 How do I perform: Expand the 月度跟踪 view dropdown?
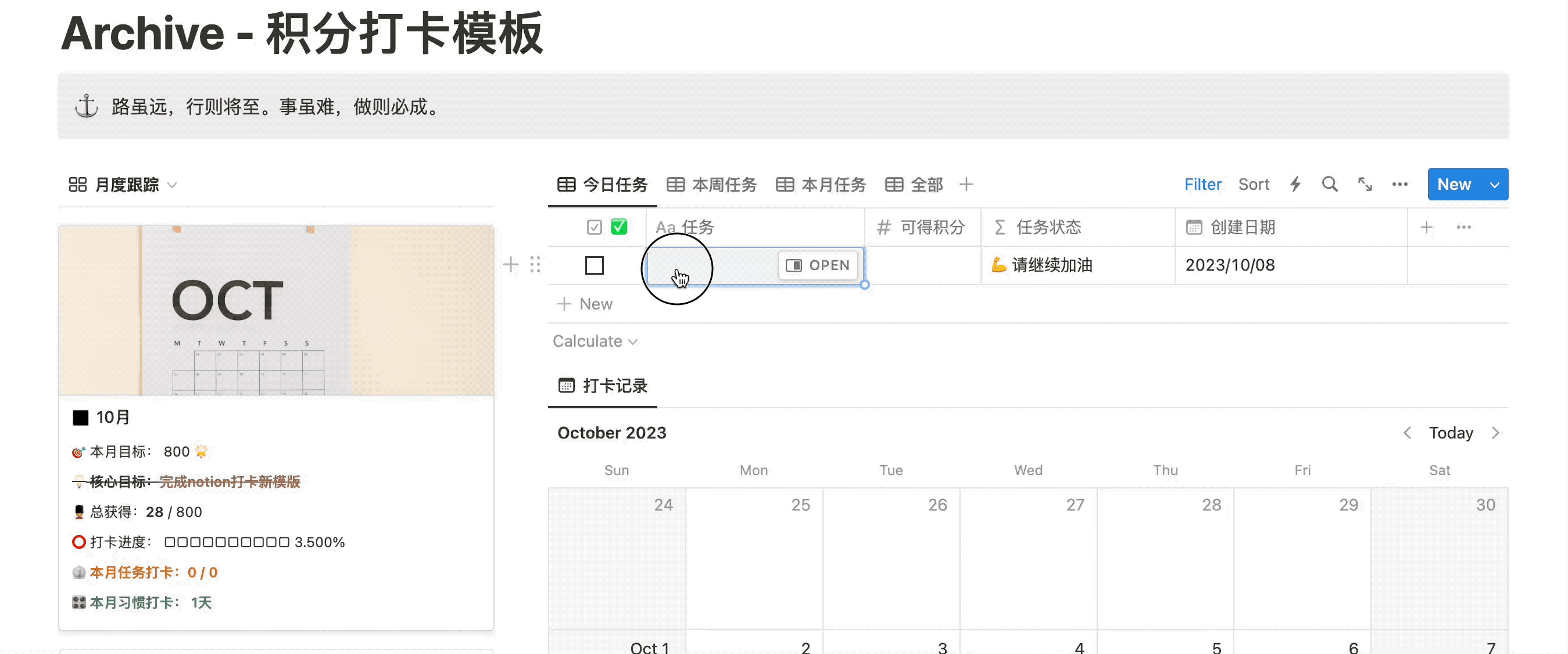173,184
